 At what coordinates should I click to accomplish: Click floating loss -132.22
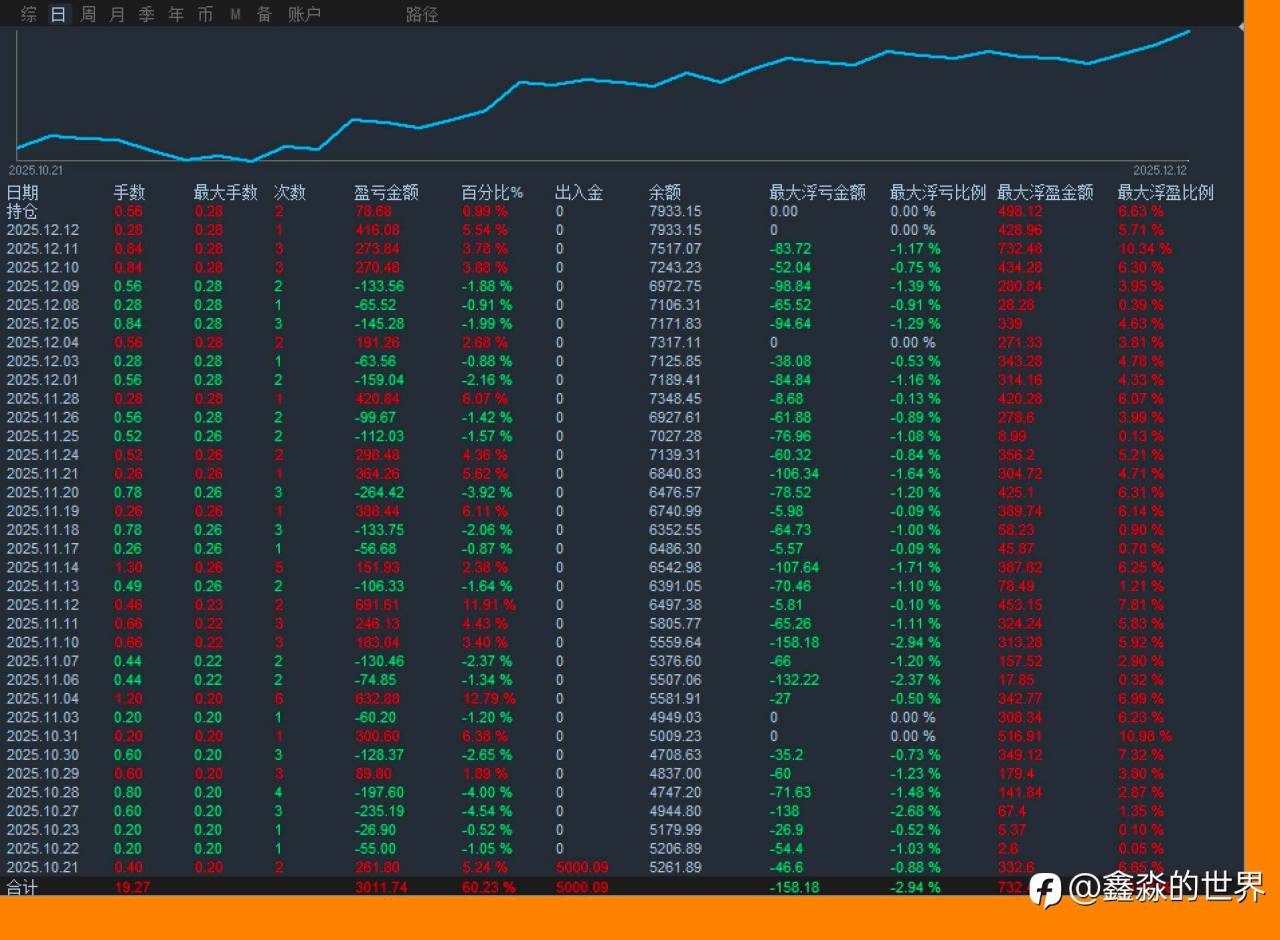point(794,680)
